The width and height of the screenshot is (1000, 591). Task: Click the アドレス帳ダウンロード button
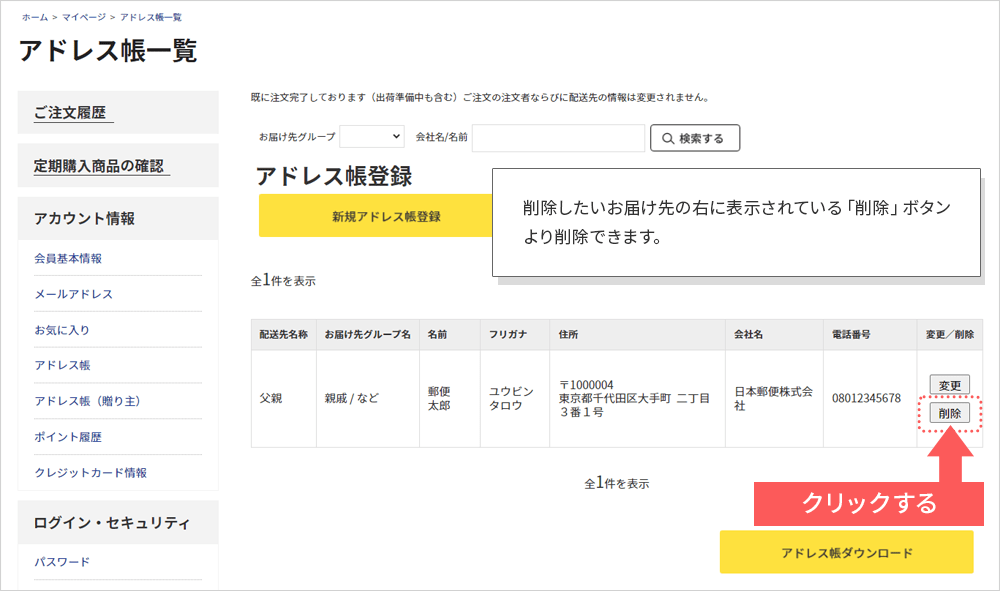pos(846,552)
